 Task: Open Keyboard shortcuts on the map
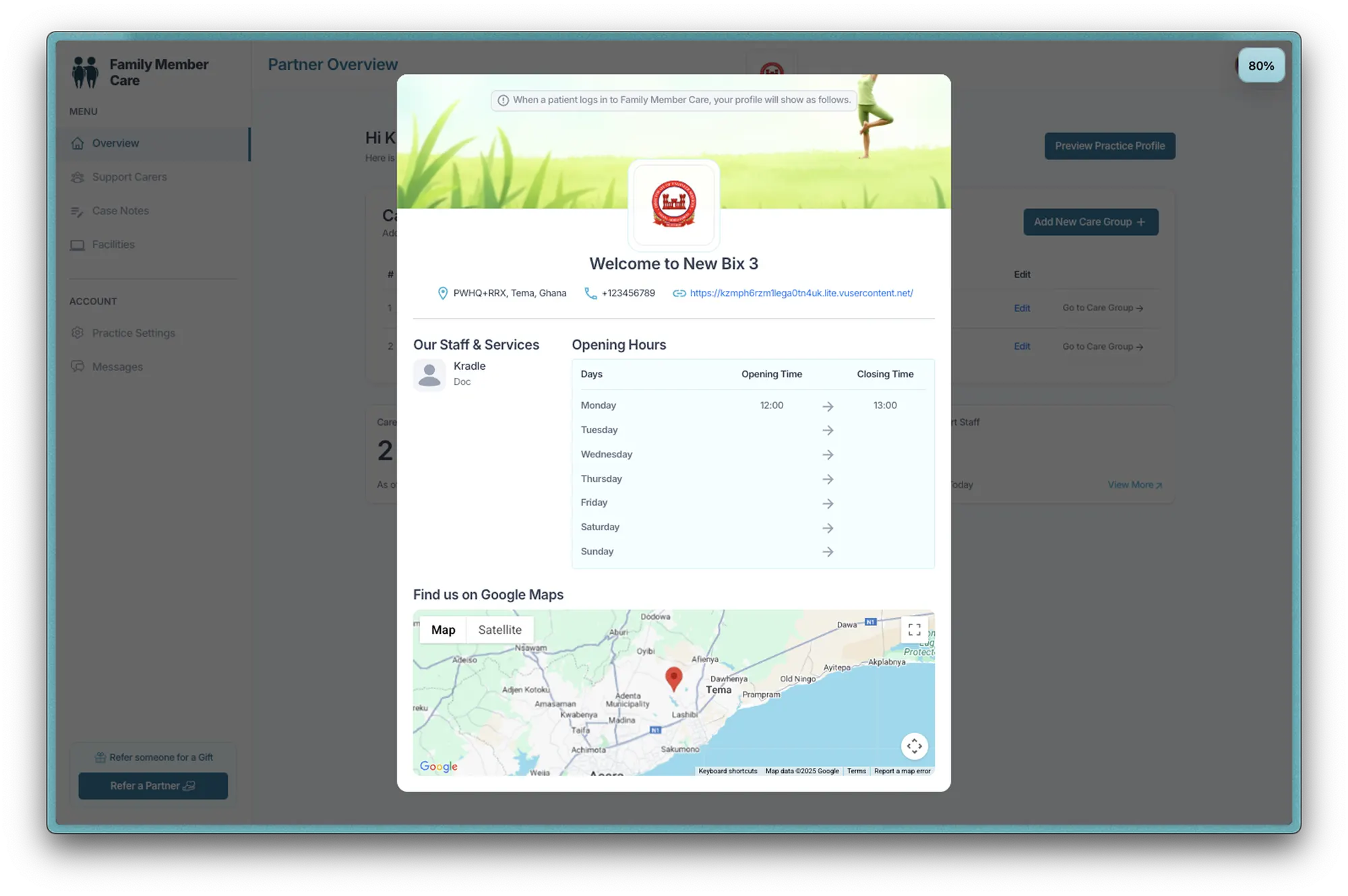pyautogui.click(x=728, y=771)
